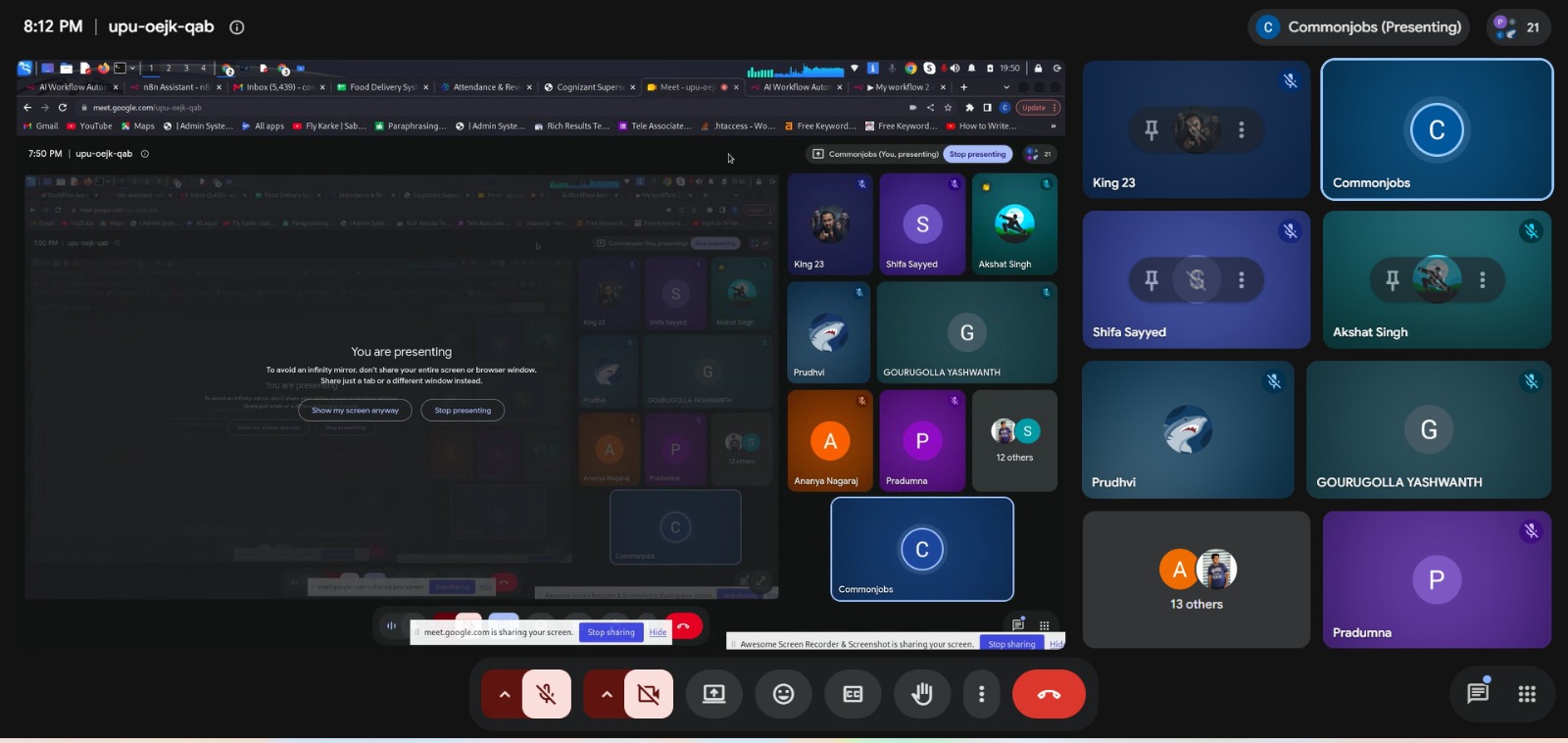
Task: Open the activities grid icon
Action: coord(1527,694)
